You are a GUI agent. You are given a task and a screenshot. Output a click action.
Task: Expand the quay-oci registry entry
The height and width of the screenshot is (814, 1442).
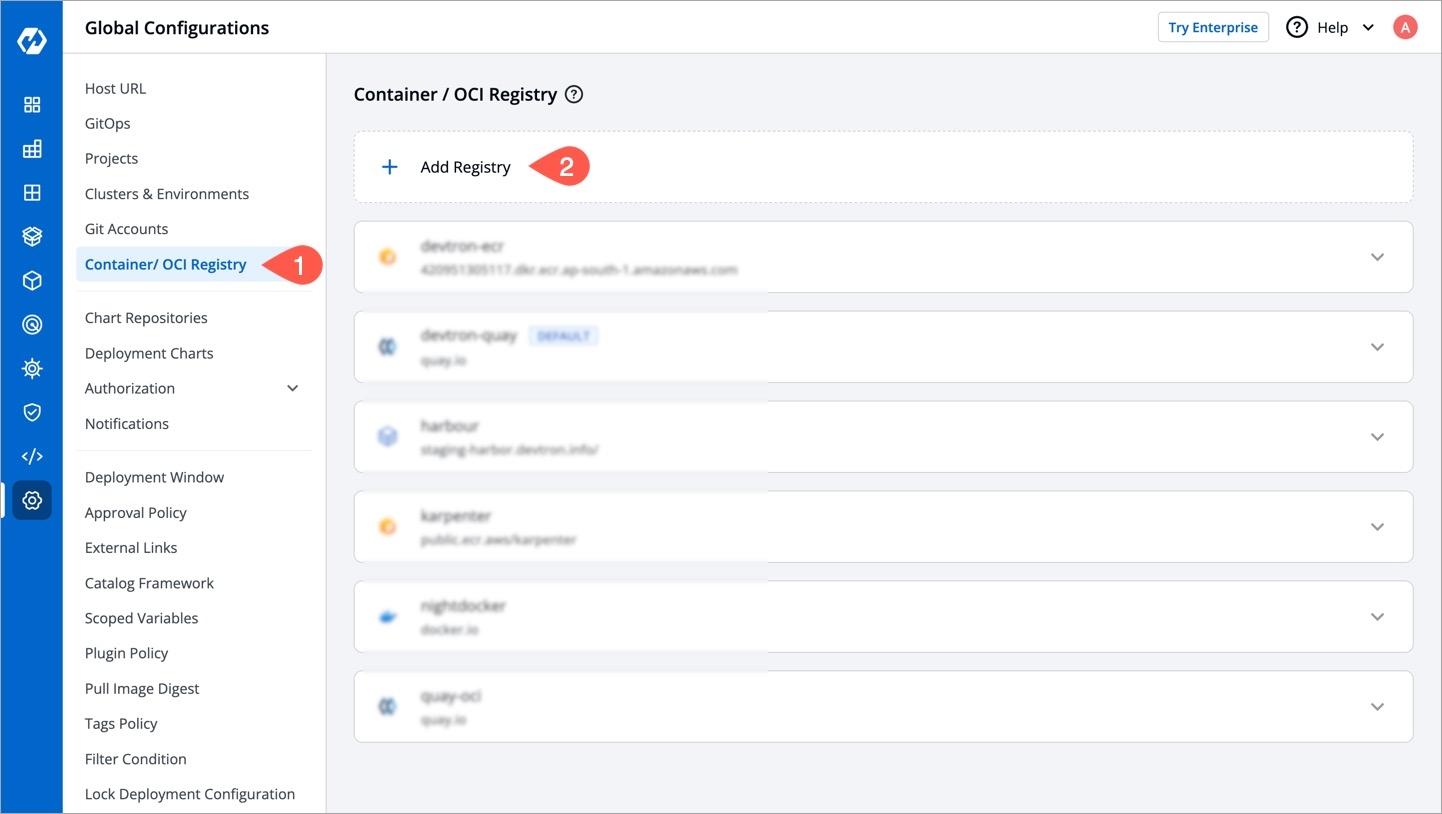pos(1377,707)
